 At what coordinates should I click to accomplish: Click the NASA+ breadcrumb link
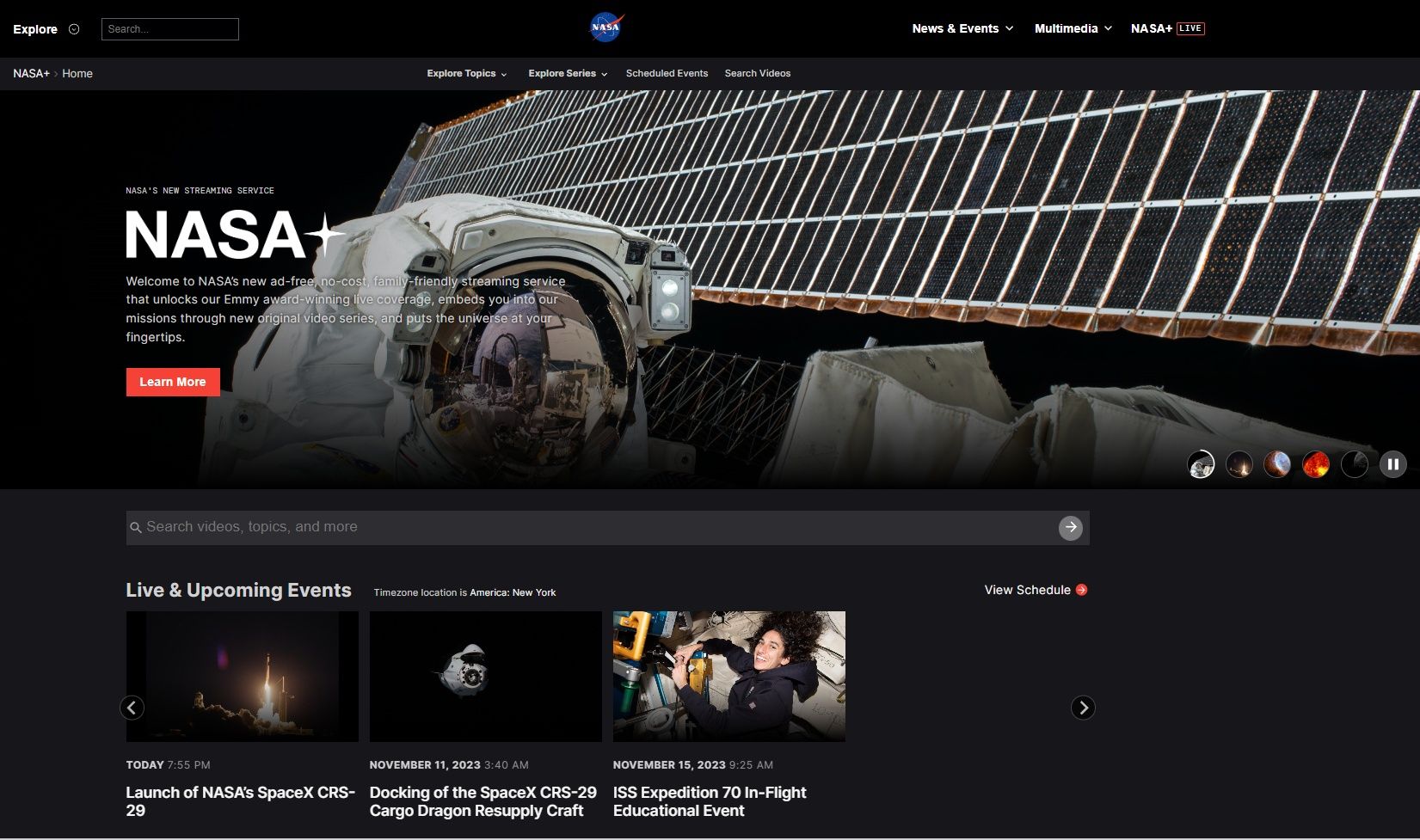[x=31, y=73]
